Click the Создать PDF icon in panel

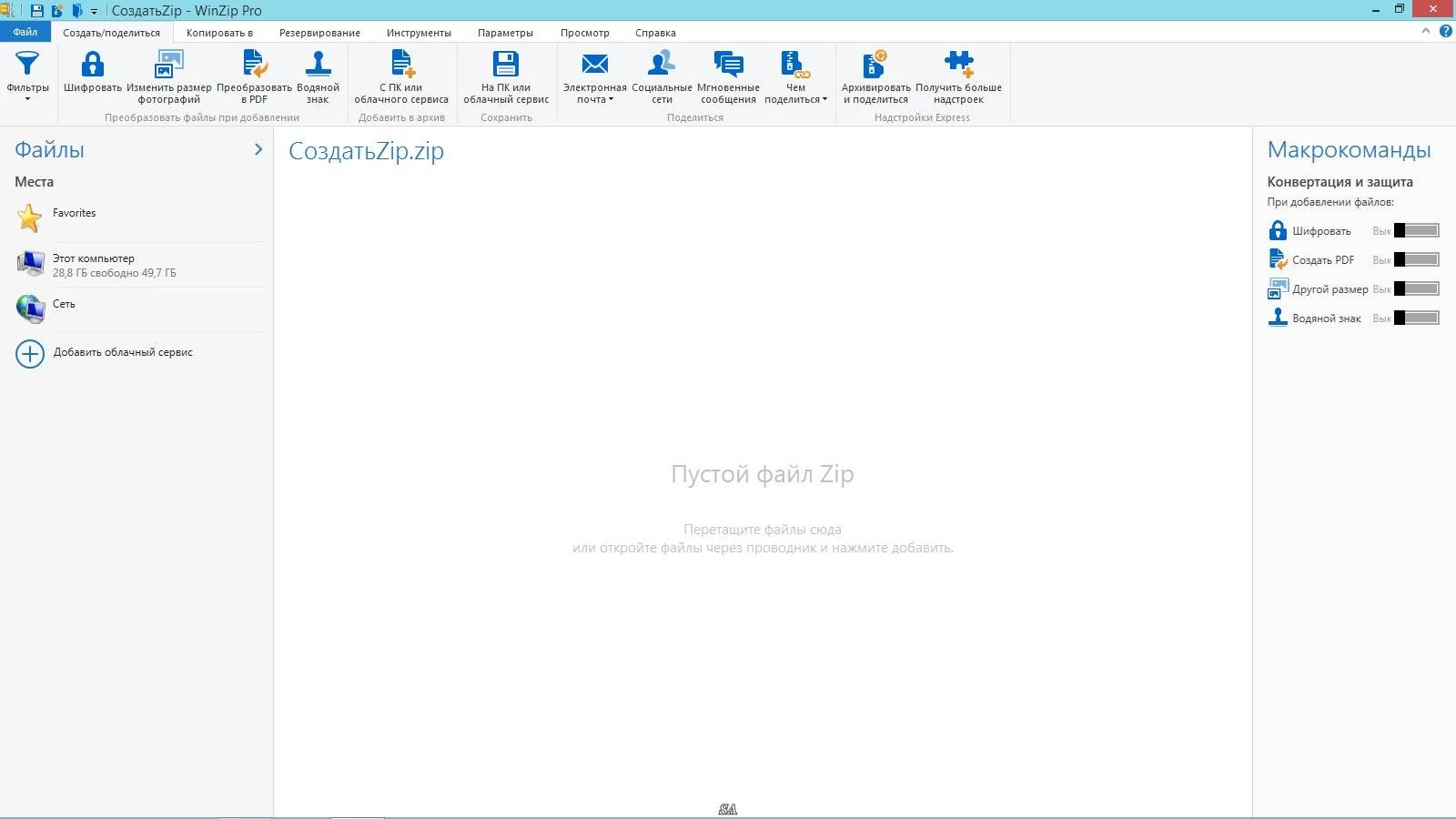pyautogui.click(x=1278, y=259)
